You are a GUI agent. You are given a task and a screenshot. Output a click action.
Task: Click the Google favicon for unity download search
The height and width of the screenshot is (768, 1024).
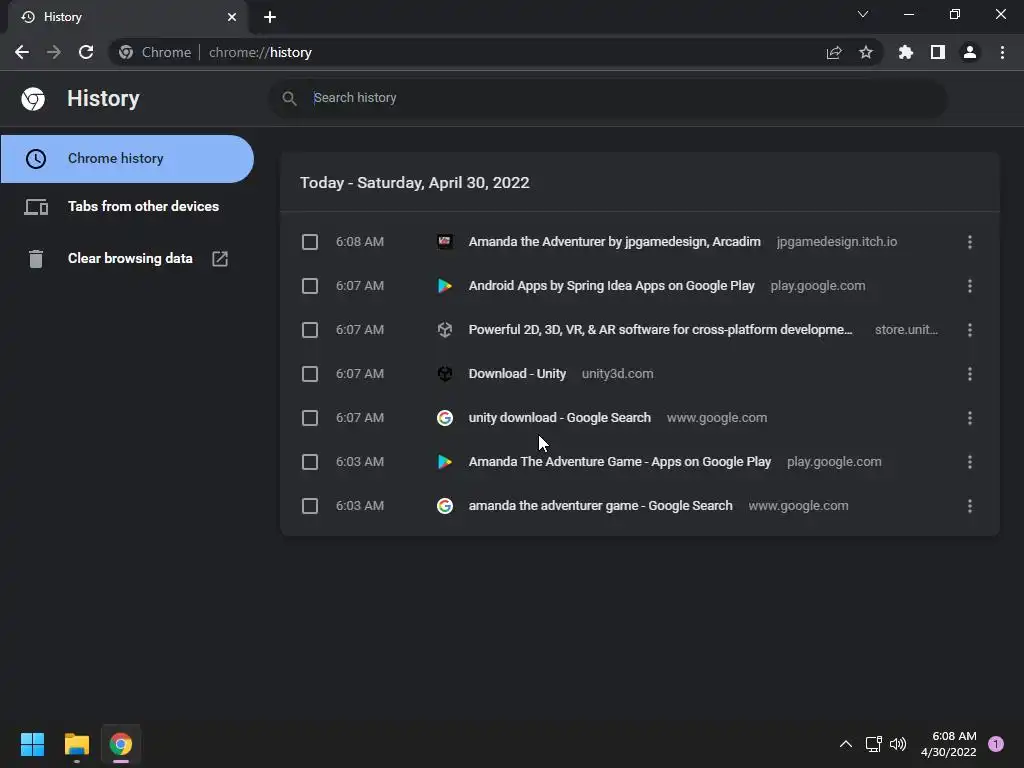(x=445, y=417)
